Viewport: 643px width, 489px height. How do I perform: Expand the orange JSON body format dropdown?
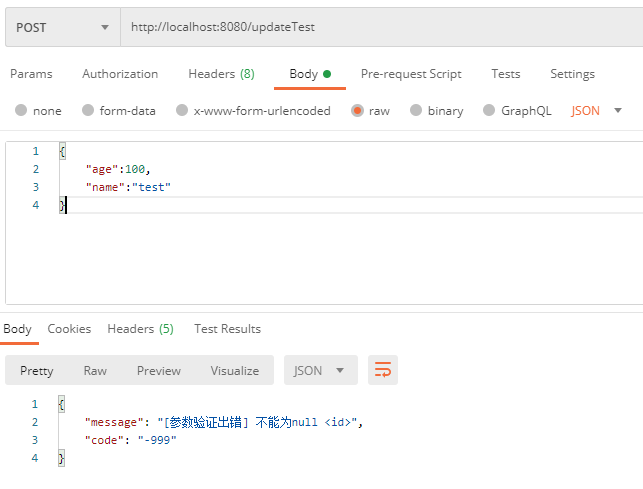596,111
